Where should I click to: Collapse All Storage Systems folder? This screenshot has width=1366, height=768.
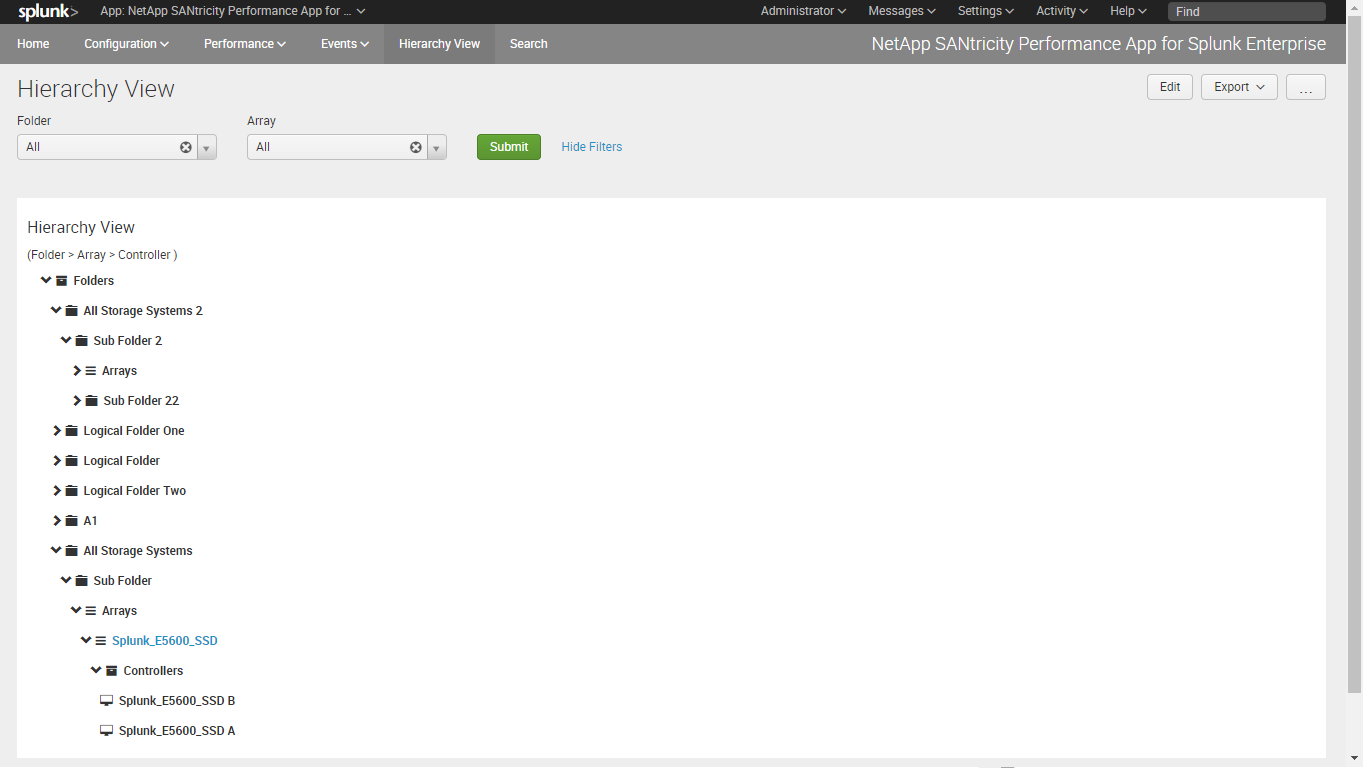pos(56,550)
